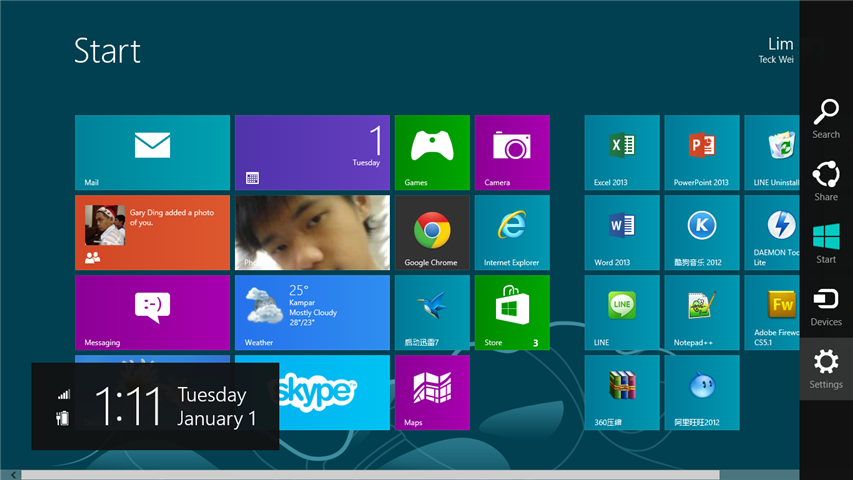This screenshot has width=853, height=480.
Task: Open the Mail tile
Action: click(152, 152)
